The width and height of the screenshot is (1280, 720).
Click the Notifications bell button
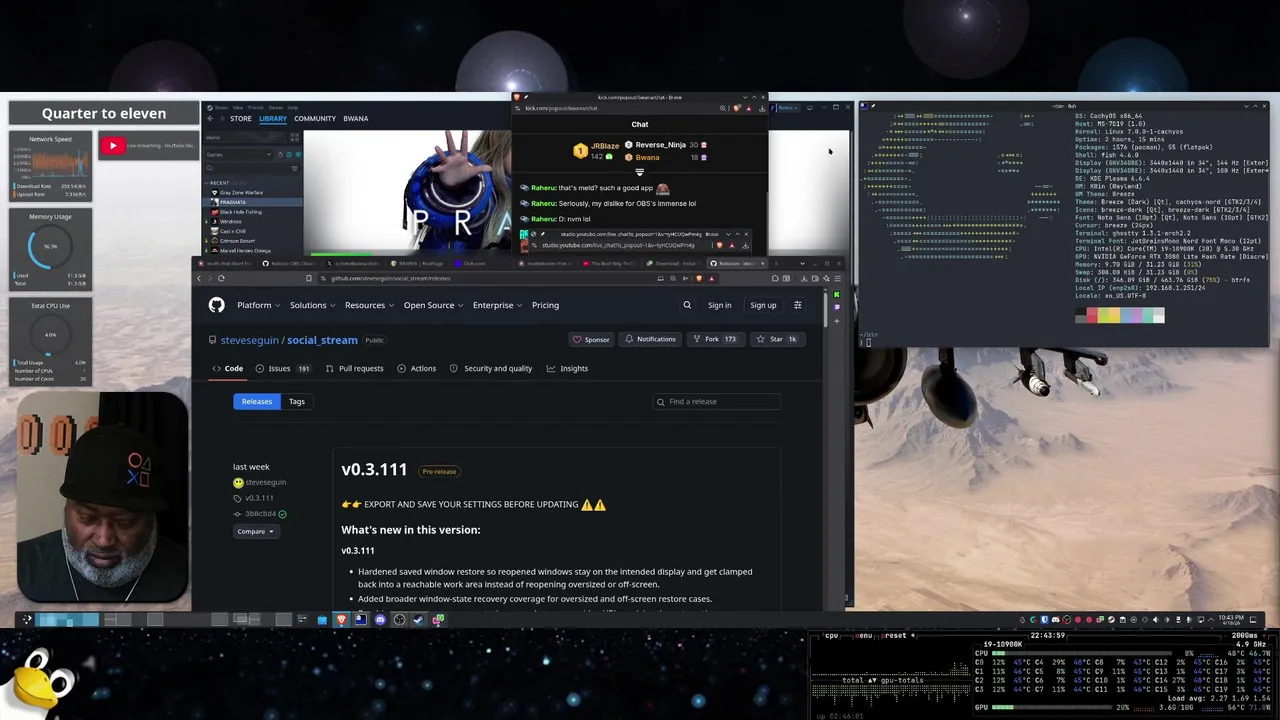click(x=650, y=339)
